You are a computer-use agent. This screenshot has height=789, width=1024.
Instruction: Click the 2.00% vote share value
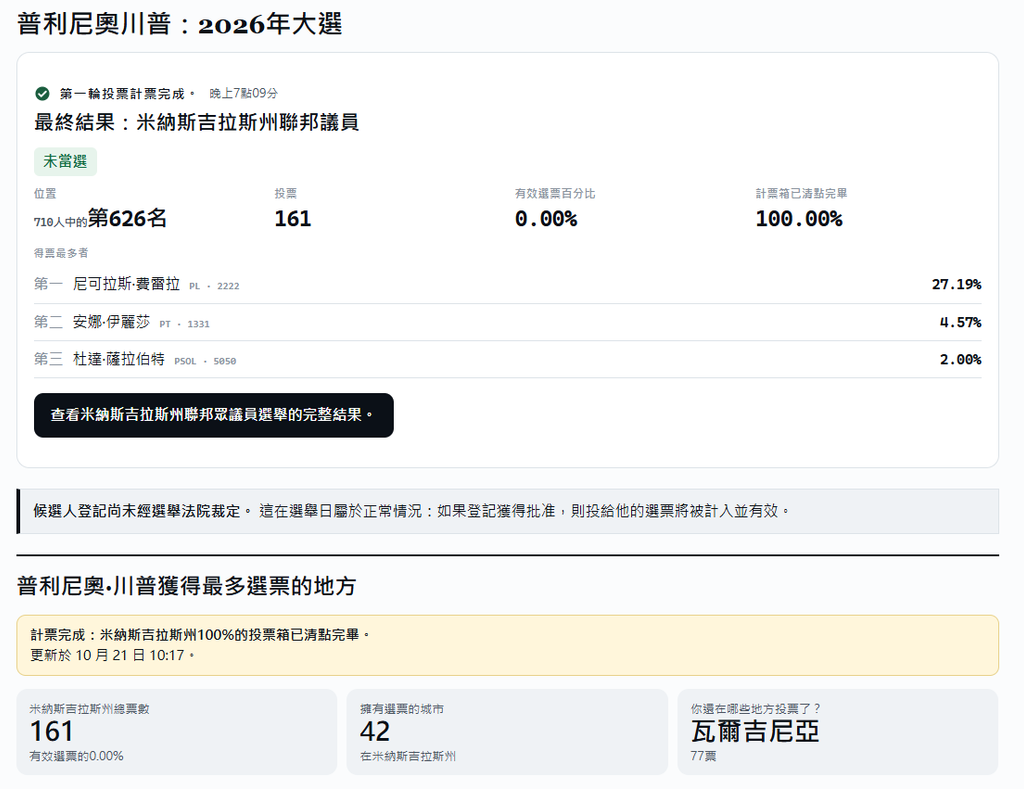pos(960,359)
